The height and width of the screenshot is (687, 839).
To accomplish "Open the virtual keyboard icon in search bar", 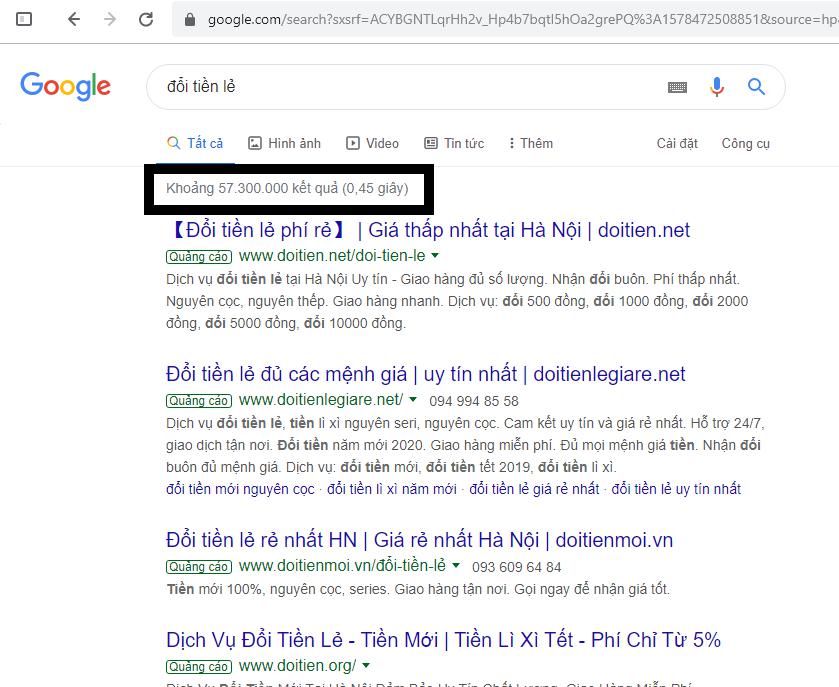I will point(677,87).
